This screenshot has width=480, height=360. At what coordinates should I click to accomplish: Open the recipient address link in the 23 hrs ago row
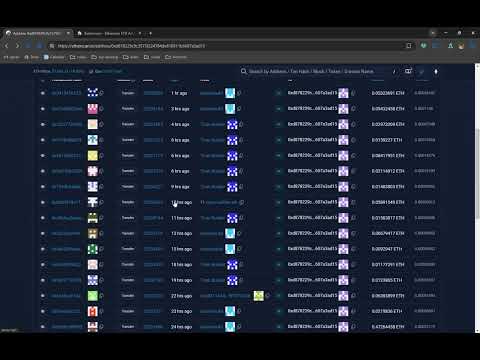click(x=313, y=311)
